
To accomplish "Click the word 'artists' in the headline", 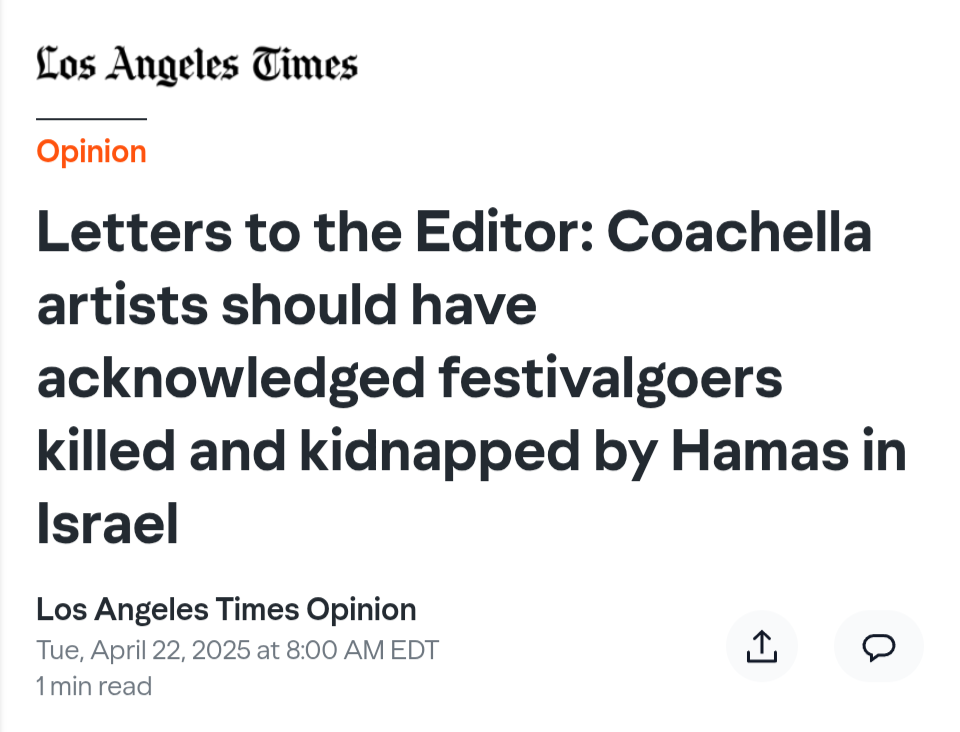I will click(122, 305).
